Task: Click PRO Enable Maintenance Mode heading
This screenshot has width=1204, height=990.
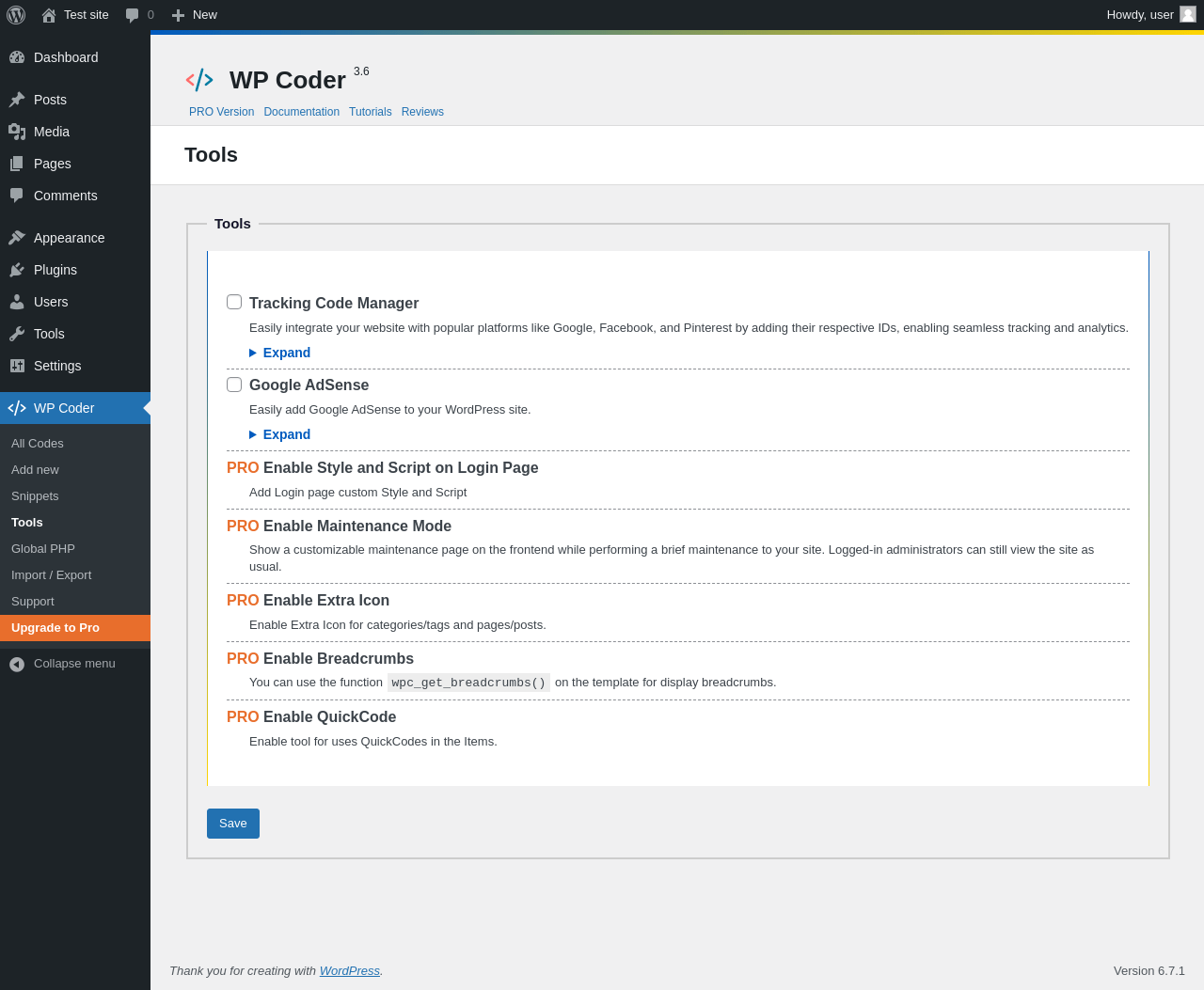Action: click(x=339, y=526)
